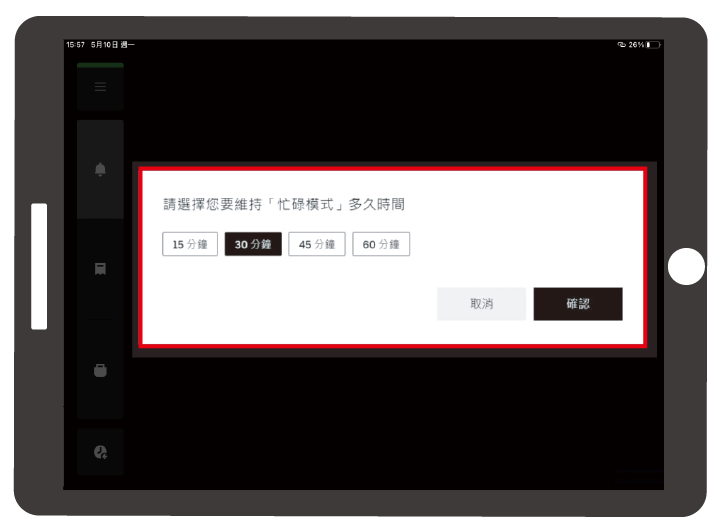Select the receipt orders icon in sidebar

(100, 270)
